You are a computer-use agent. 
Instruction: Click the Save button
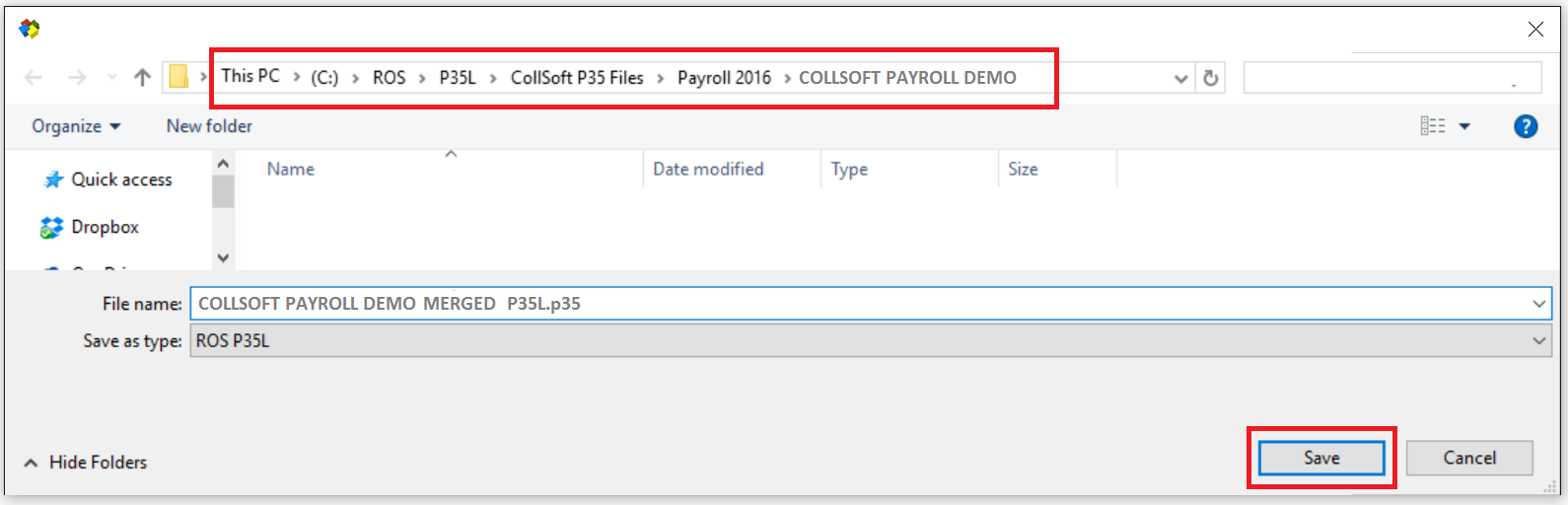coord(1320,458)
